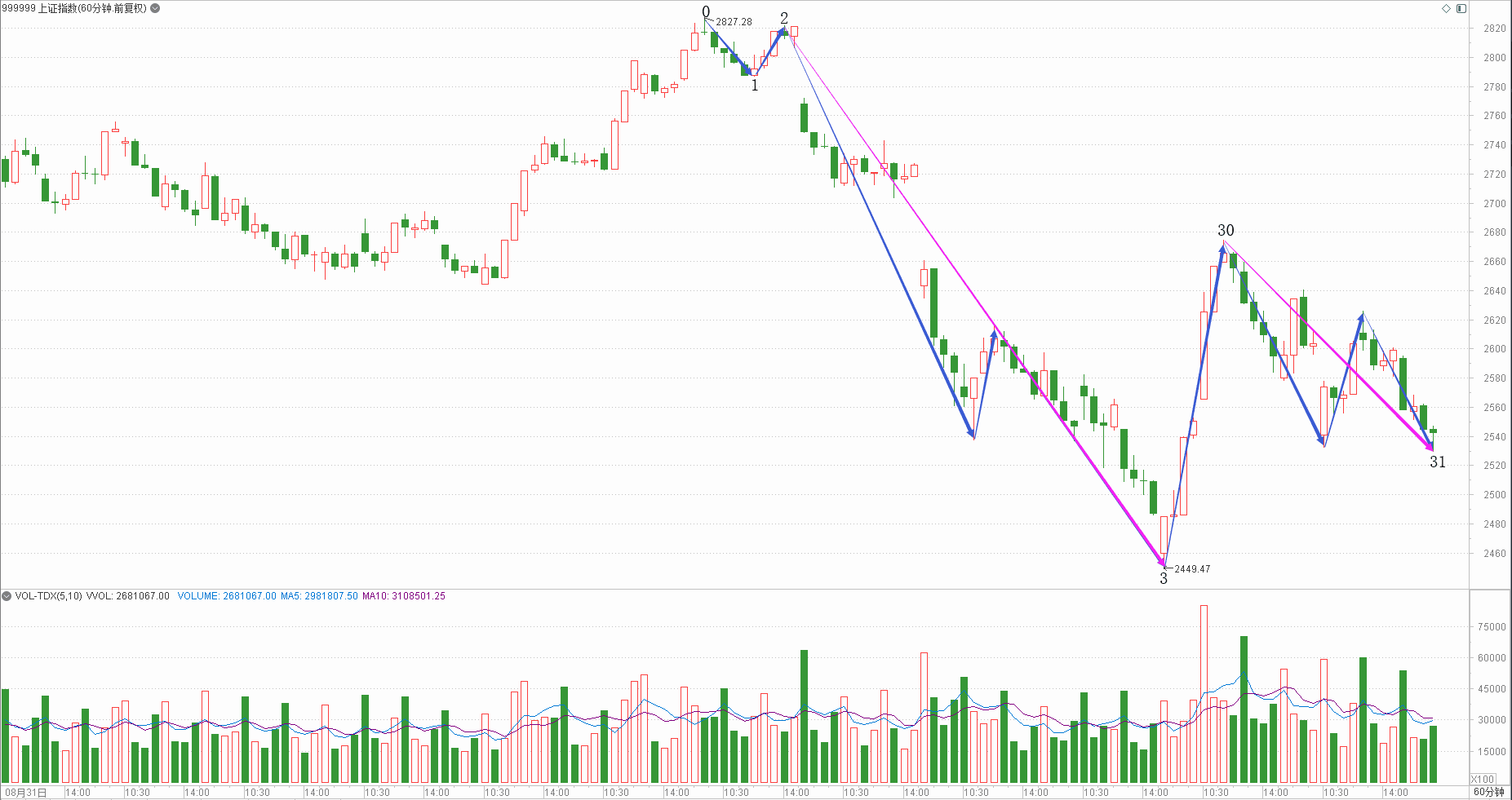This screenshot has width=1512, height=800.
Task: Click the 999999 上证指数 chart title text
Action: click(73, 8)
